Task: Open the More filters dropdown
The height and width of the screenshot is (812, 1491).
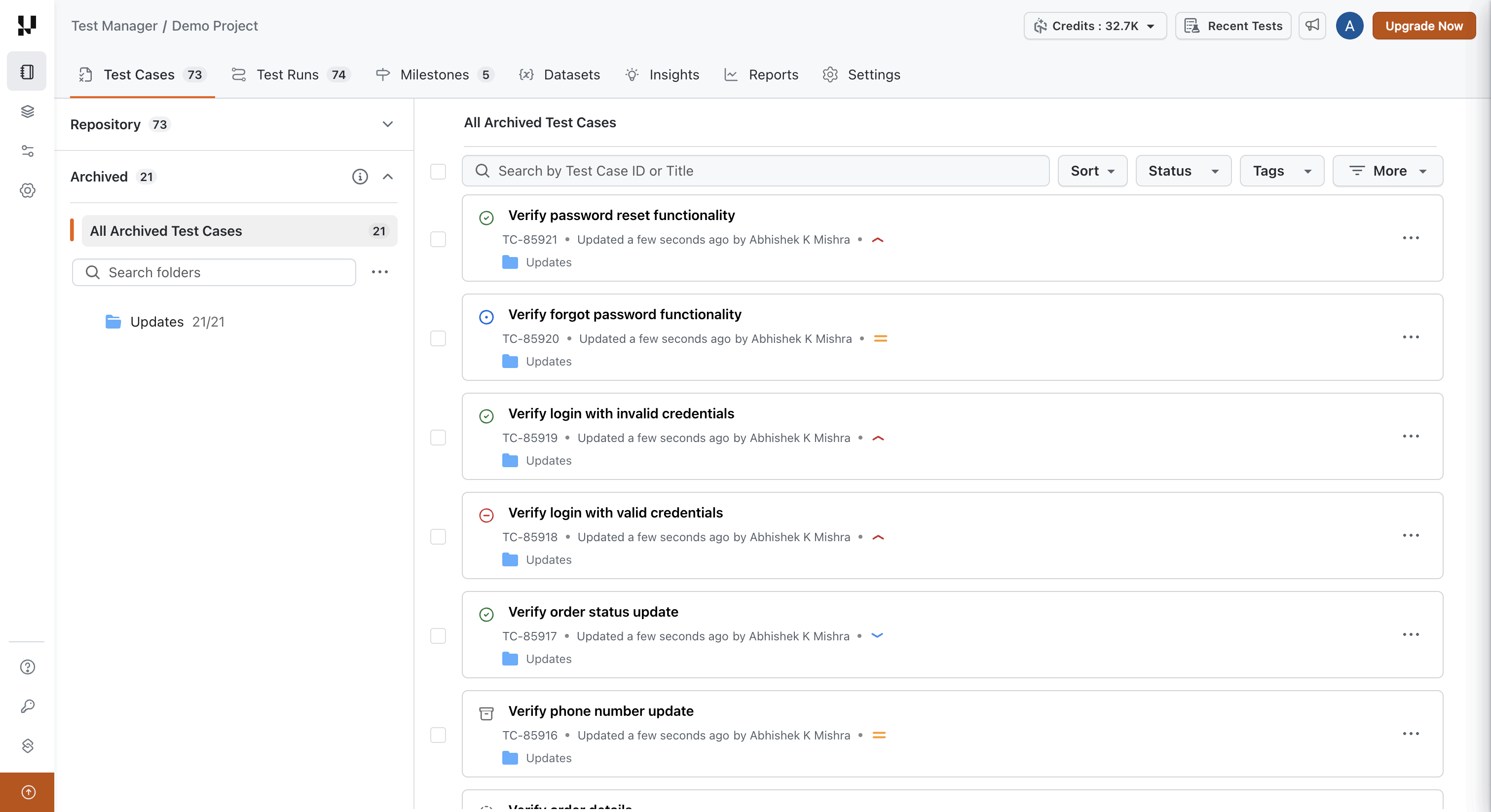Action: coord(1387,171)
